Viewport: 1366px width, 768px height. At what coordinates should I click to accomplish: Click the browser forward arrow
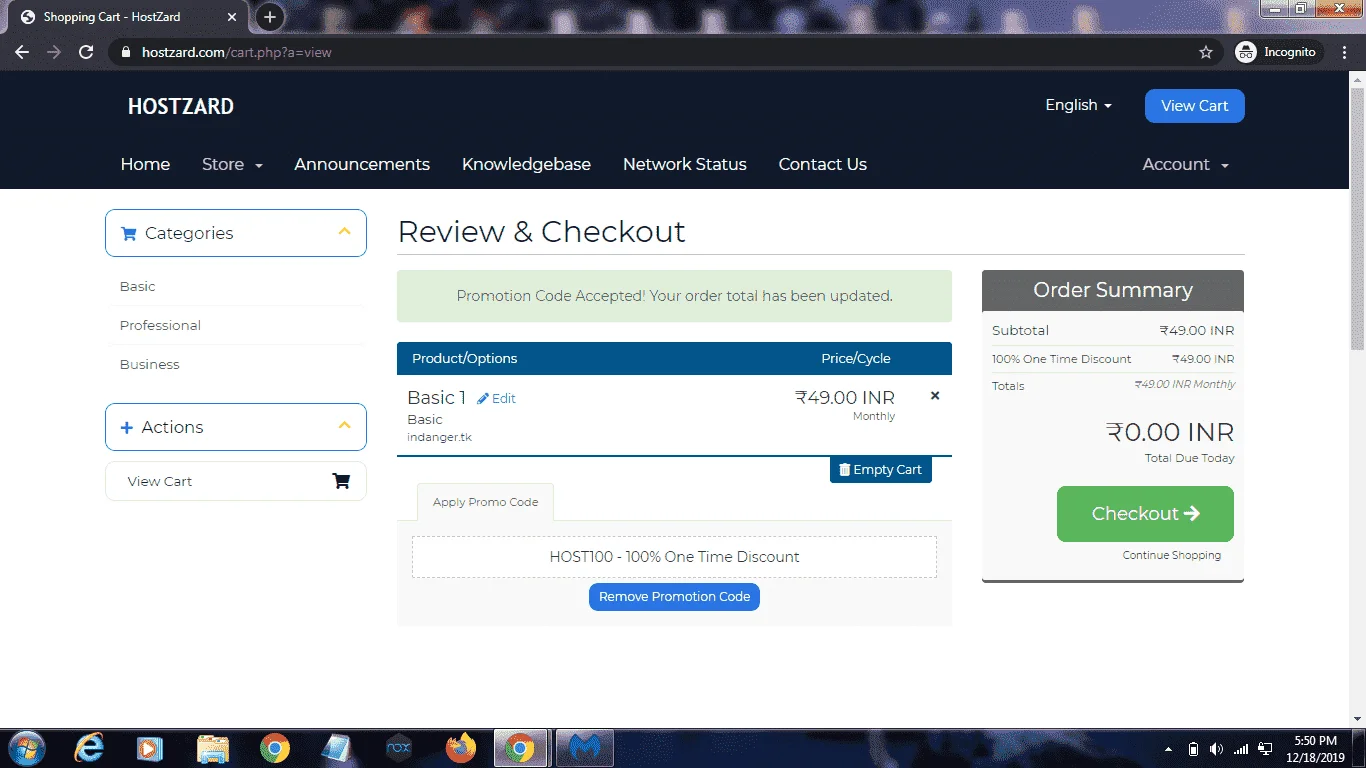54,52
